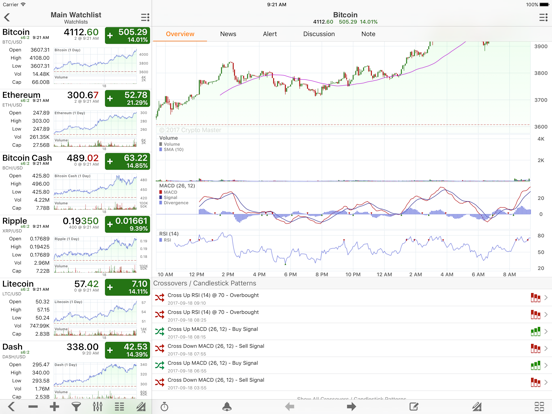Open the stopwatch timeframe icon
The width and height of the screenshot is (552, 414).
point(164,407)
